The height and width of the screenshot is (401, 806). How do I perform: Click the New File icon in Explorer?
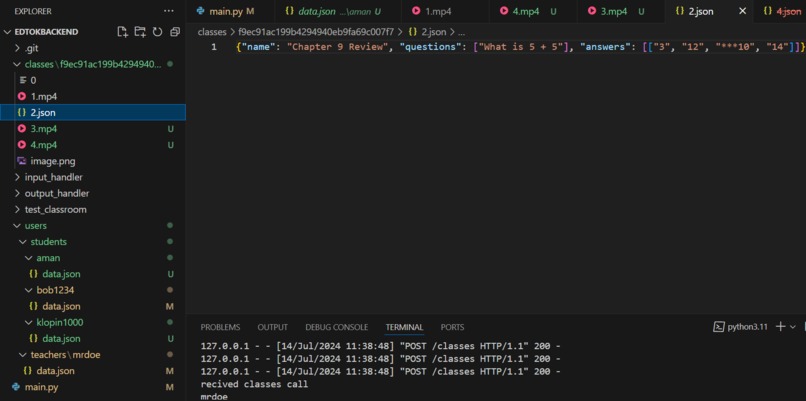[x=122, y=32]
